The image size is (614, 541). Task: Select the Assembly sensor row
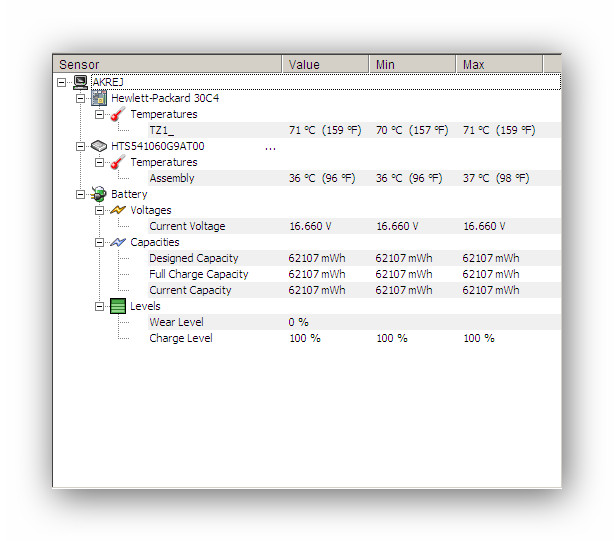click(x=354, y=178)
